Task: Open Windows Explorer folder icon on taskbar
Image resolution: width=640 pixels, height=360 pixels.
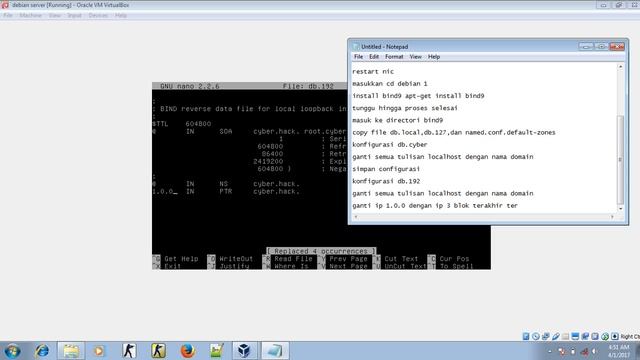Action: click(71, 351)
